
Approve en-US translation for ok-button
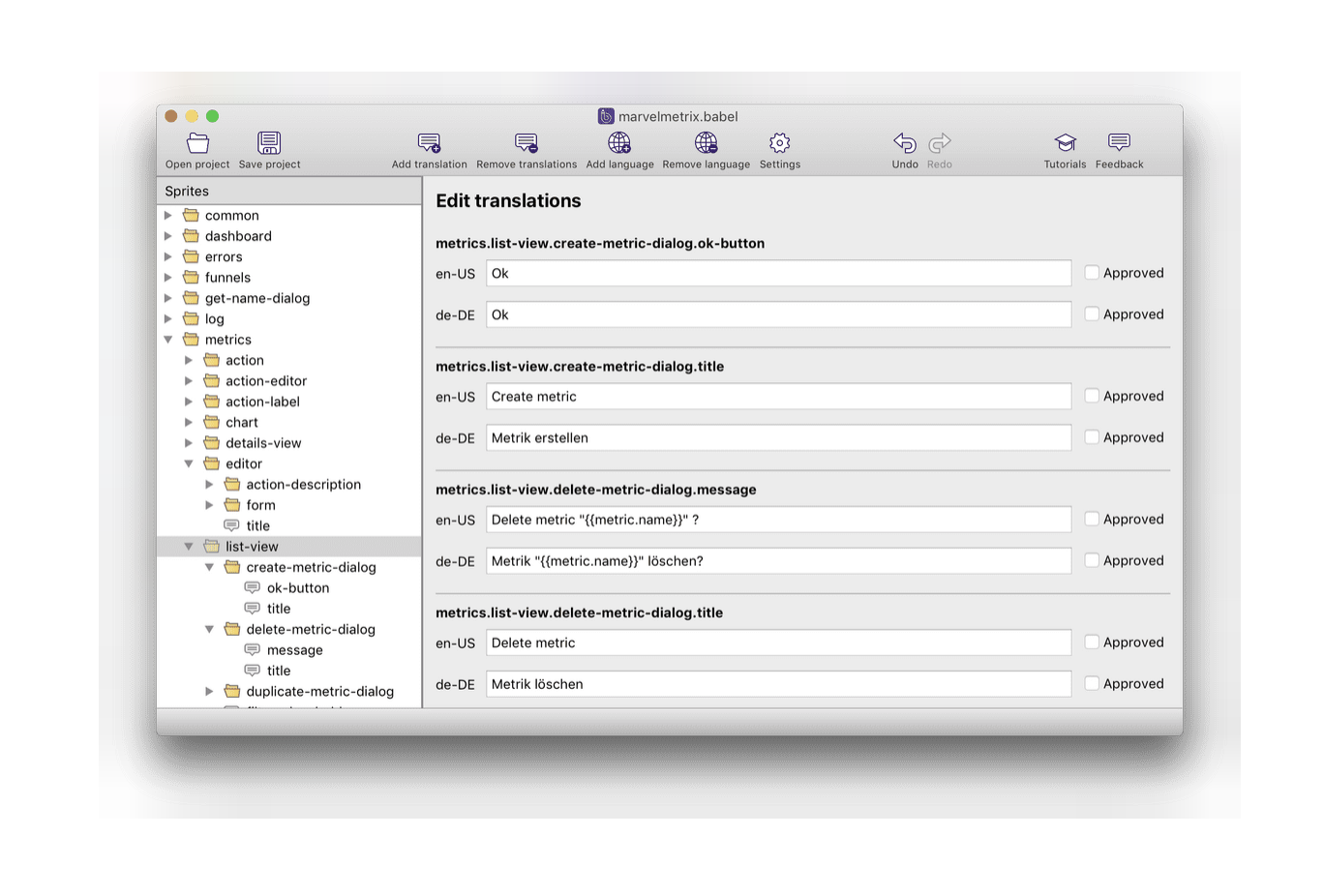coord(1092,273)
